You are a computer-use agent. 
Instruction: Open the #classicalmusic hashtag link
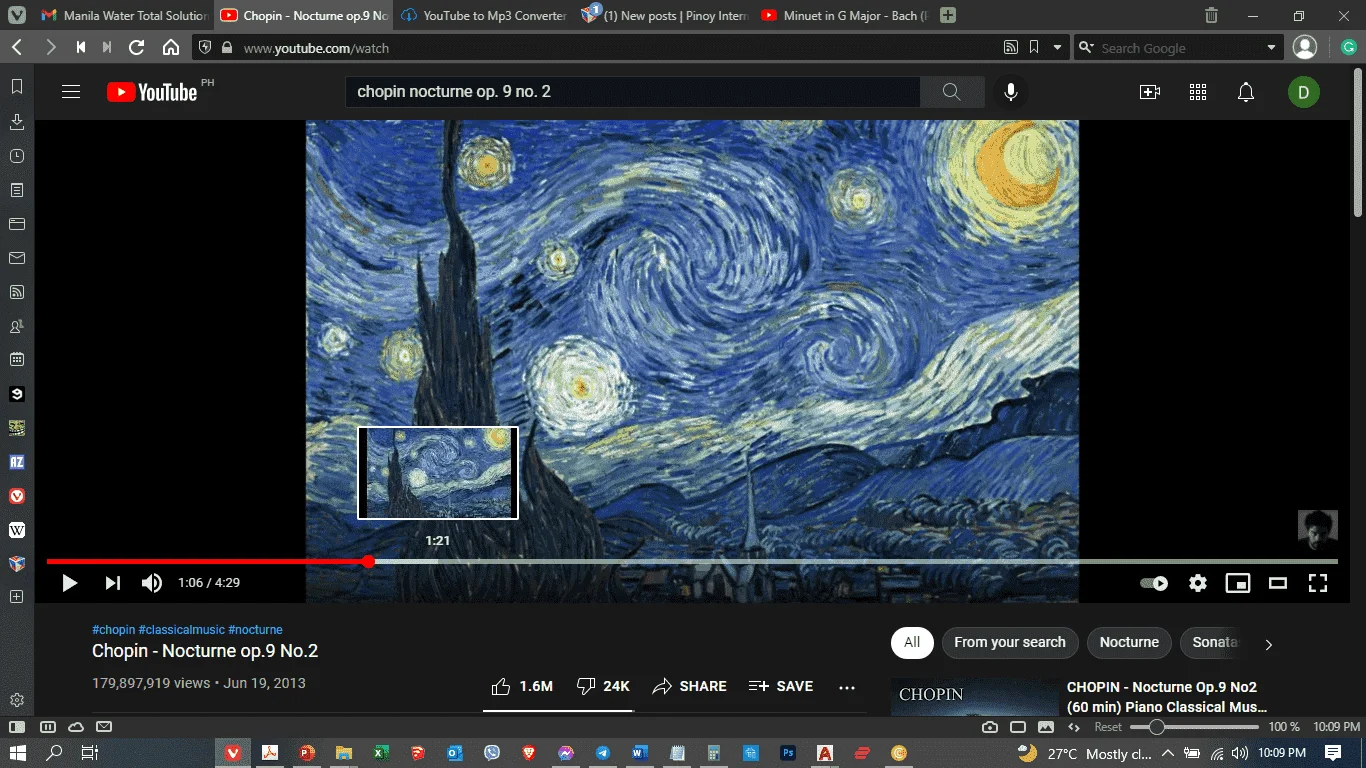click(182, 630)
